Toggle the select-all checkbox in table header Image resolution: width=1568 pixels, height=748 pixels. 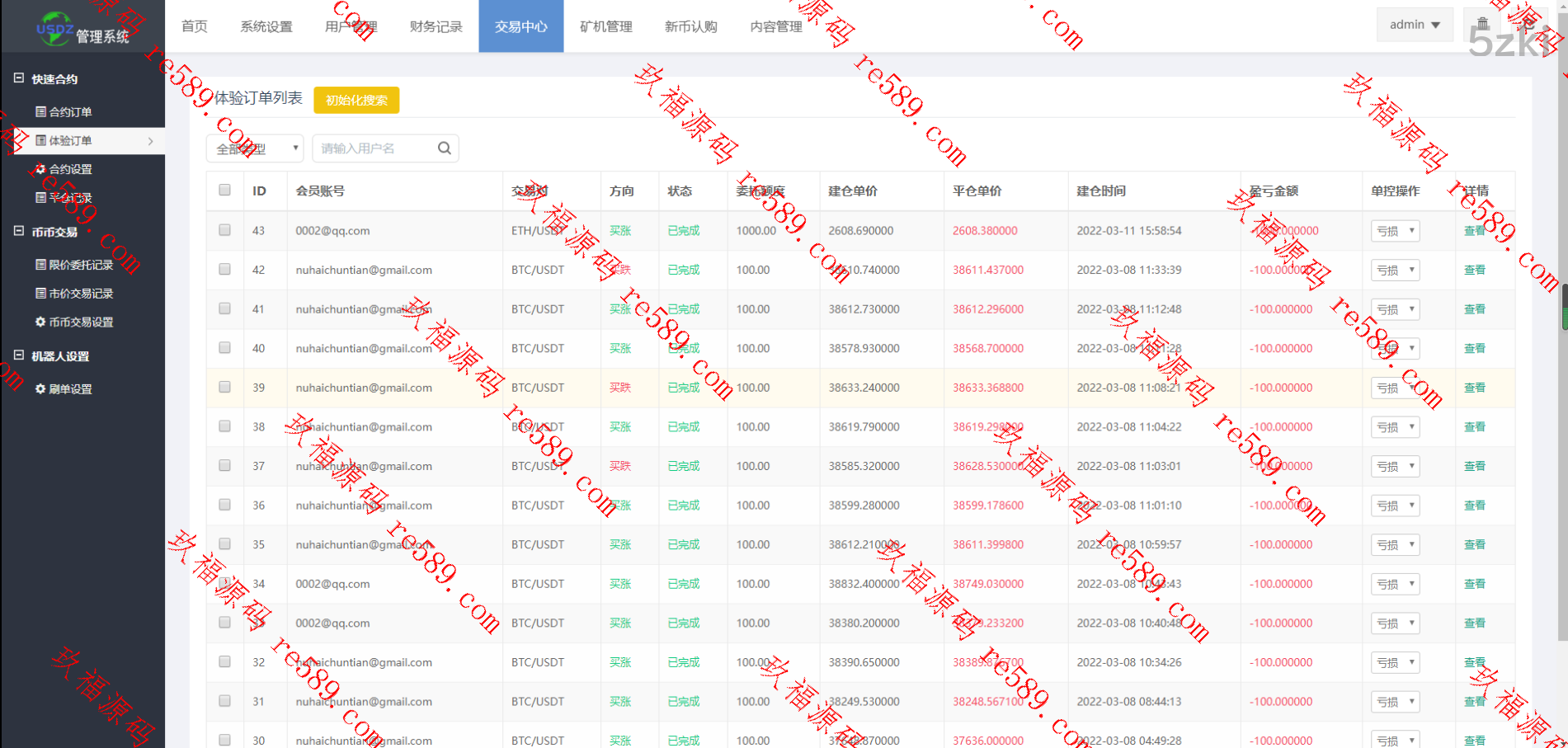224,191
